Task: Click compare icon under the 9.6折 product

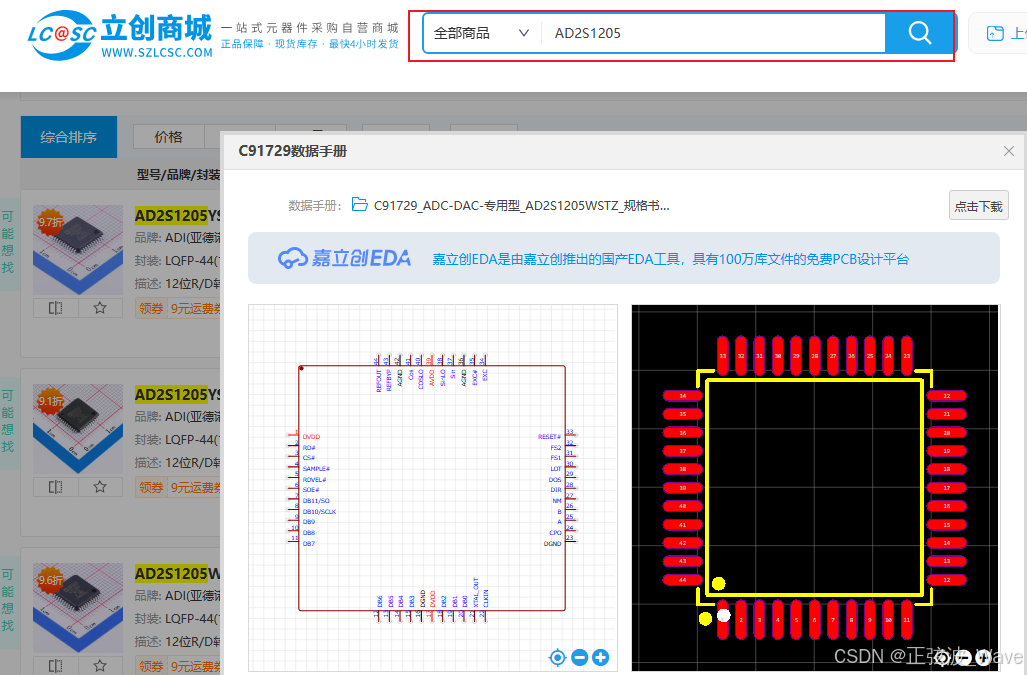Action: (x=56, y=666)
